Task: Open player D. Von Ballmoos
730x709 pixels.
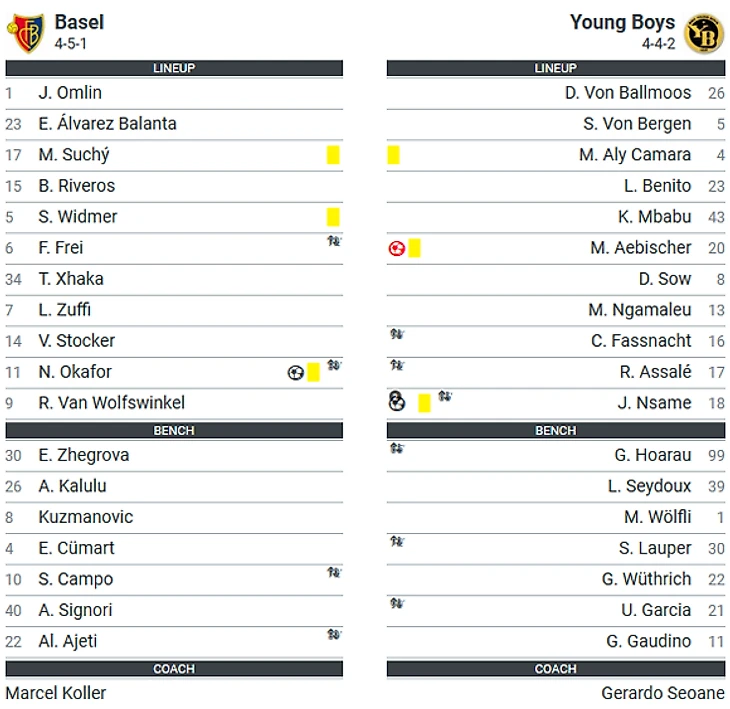Action: click(628, 93)
